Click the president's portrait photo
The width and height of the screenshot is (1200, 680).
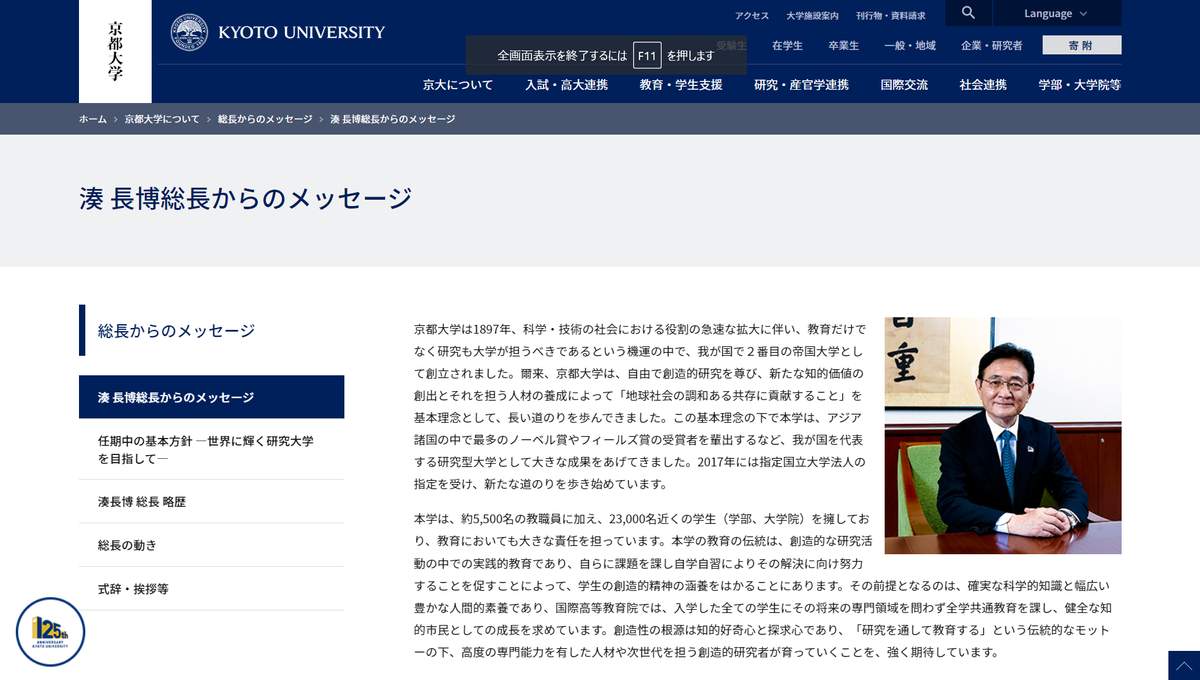tap(1002, 436)
